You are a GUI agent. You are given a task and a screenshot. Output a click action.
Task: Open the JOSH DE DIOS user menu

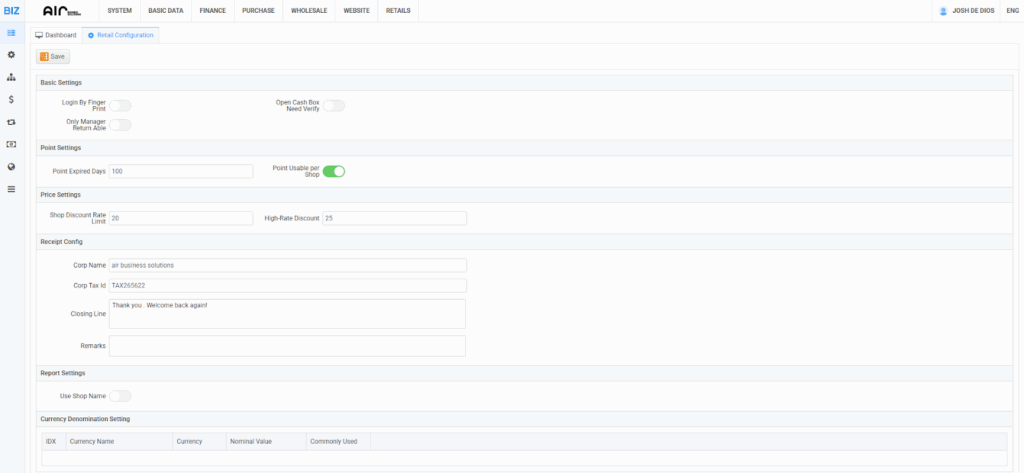click(966, 10)
